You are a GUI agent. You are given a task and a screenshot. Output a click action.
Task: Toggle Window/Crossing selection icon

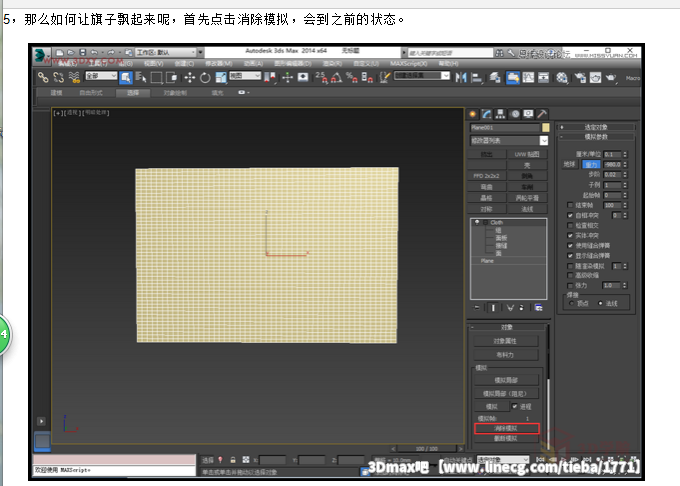click(x=172, y=78)
